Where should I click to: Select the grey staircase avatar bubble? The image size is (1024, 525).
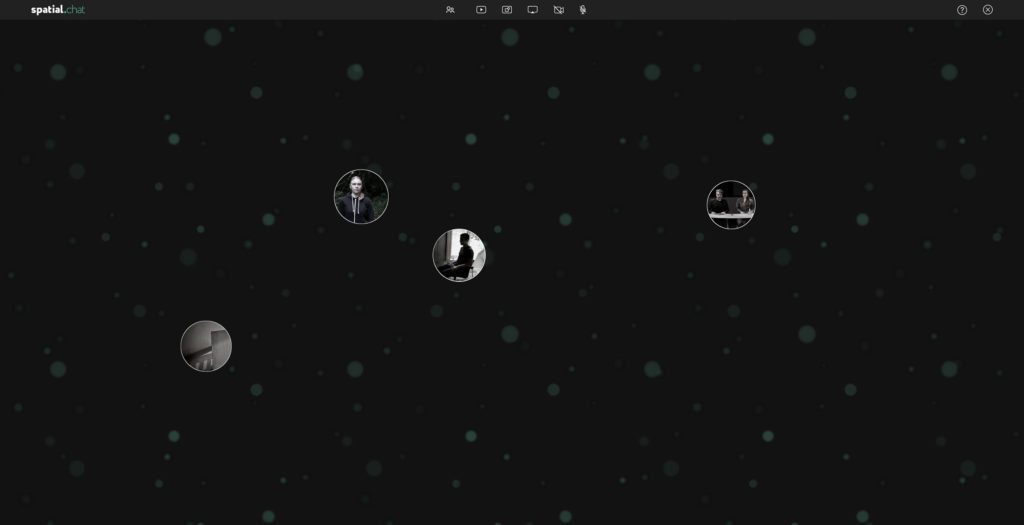click(206, 346)
